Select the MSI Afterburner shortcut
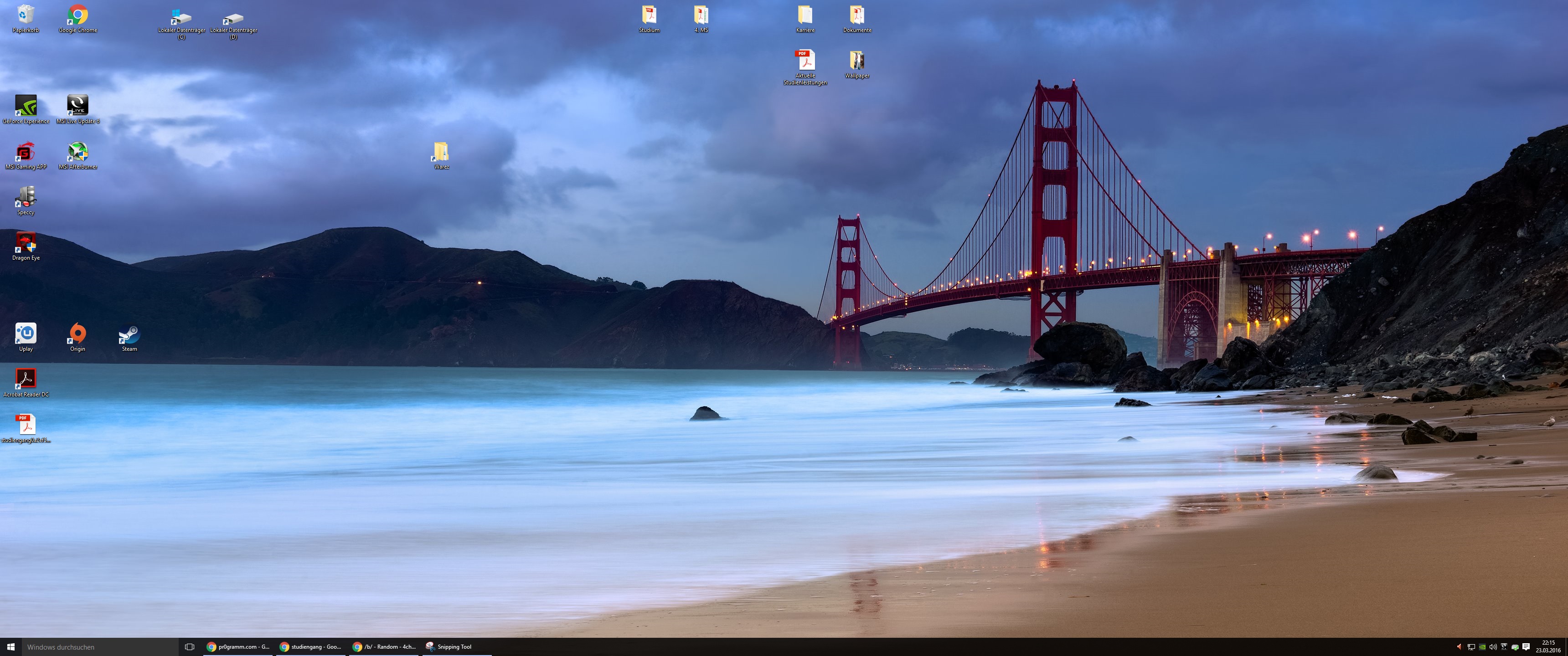1568x656 pixels. (x=78, y=155)
